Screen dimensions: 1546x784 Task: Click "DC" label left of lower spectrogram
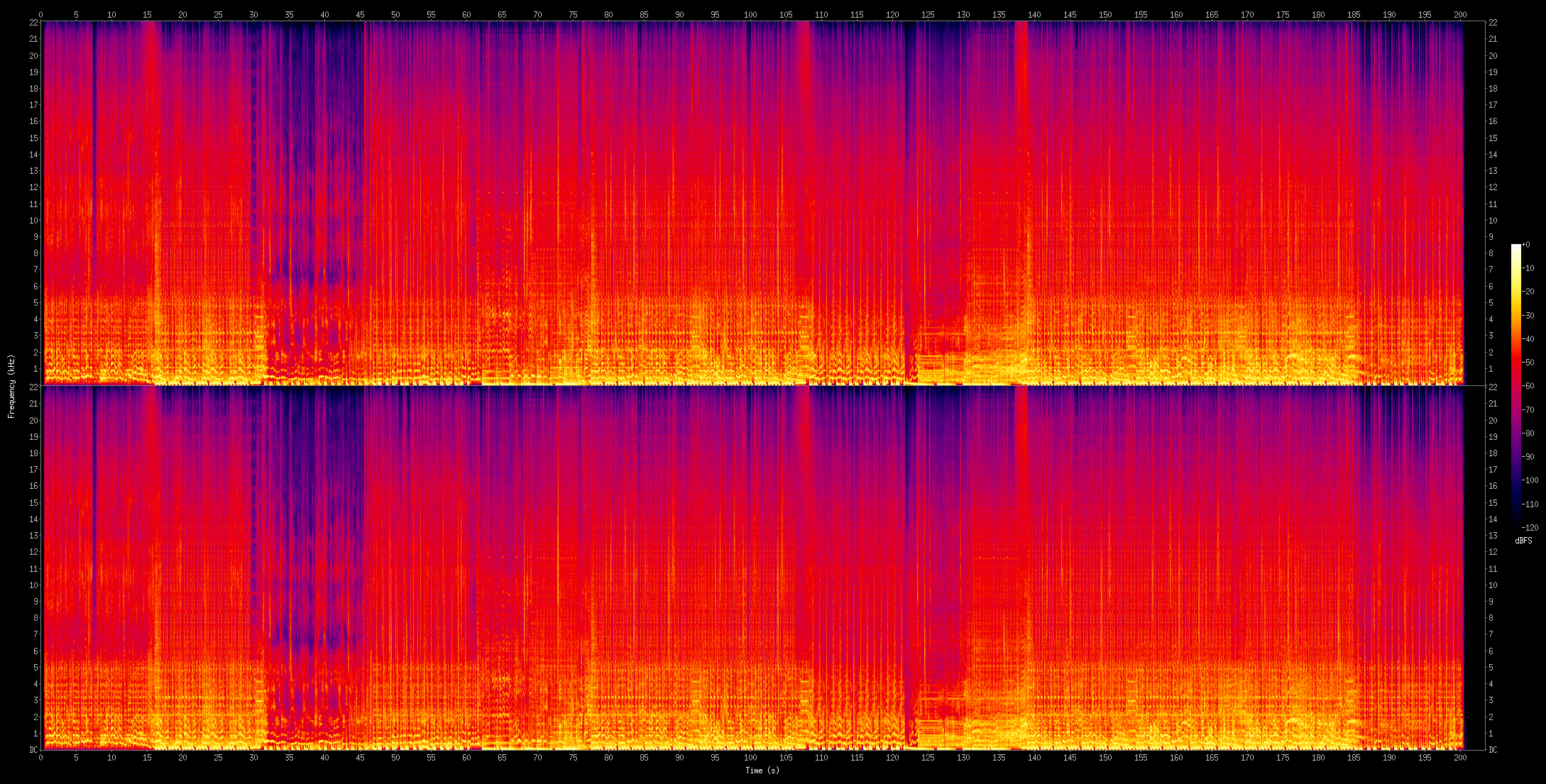point(33,750)
